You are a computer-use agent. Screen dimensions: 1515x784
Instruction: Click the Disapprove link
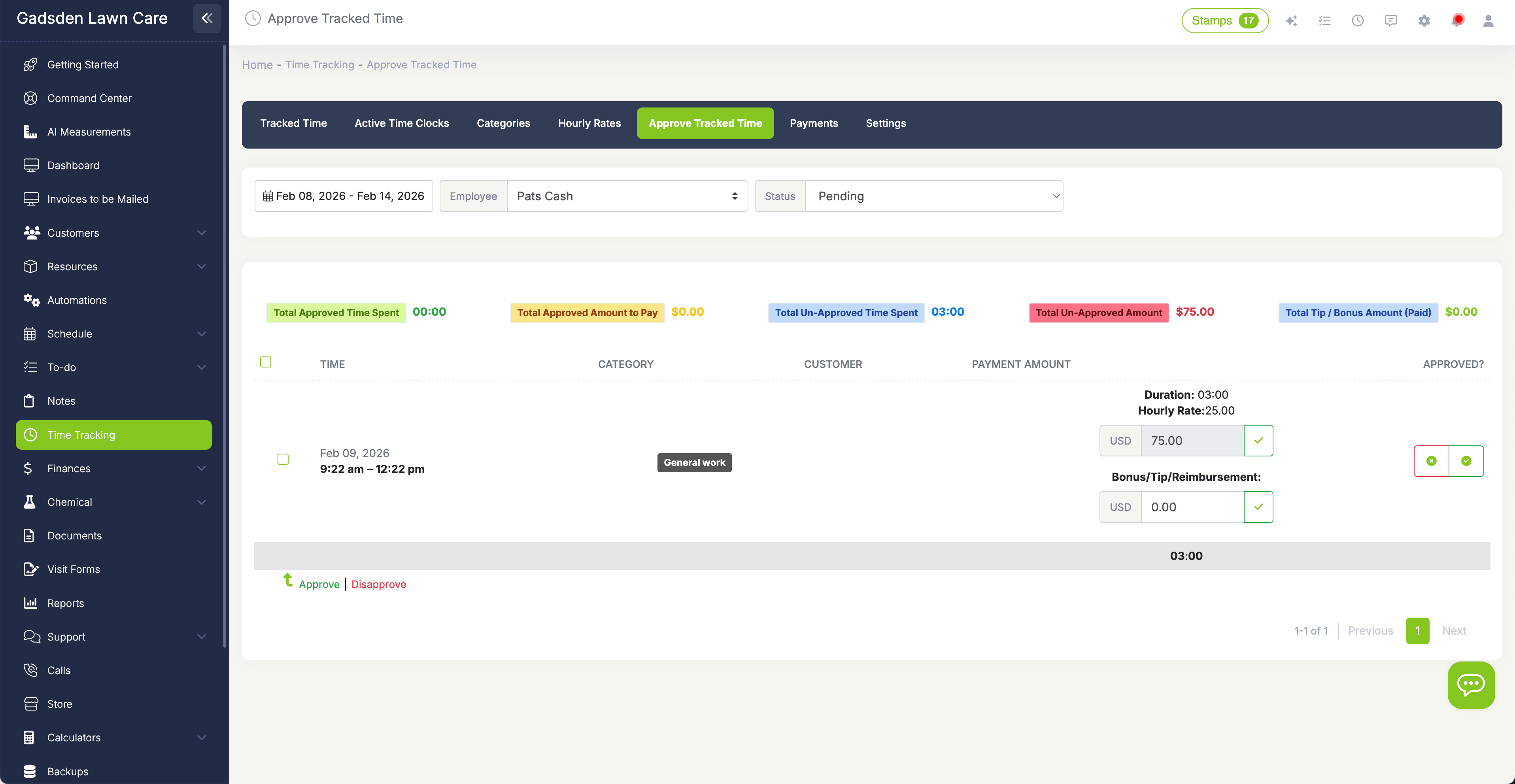(379, 584)
